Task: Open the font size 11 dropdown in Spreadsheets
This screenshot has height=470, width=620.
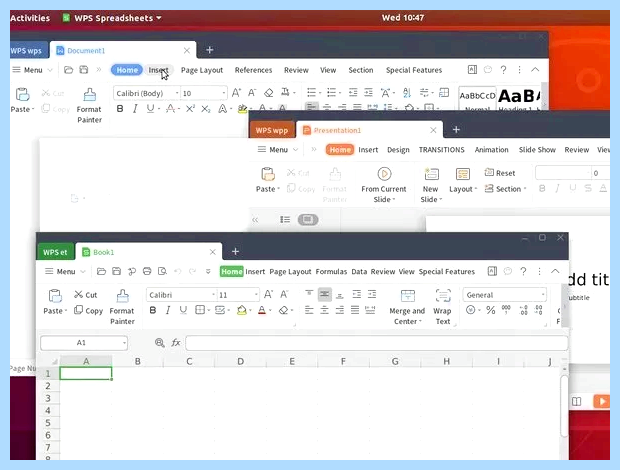Action: (x=256, y=295)
